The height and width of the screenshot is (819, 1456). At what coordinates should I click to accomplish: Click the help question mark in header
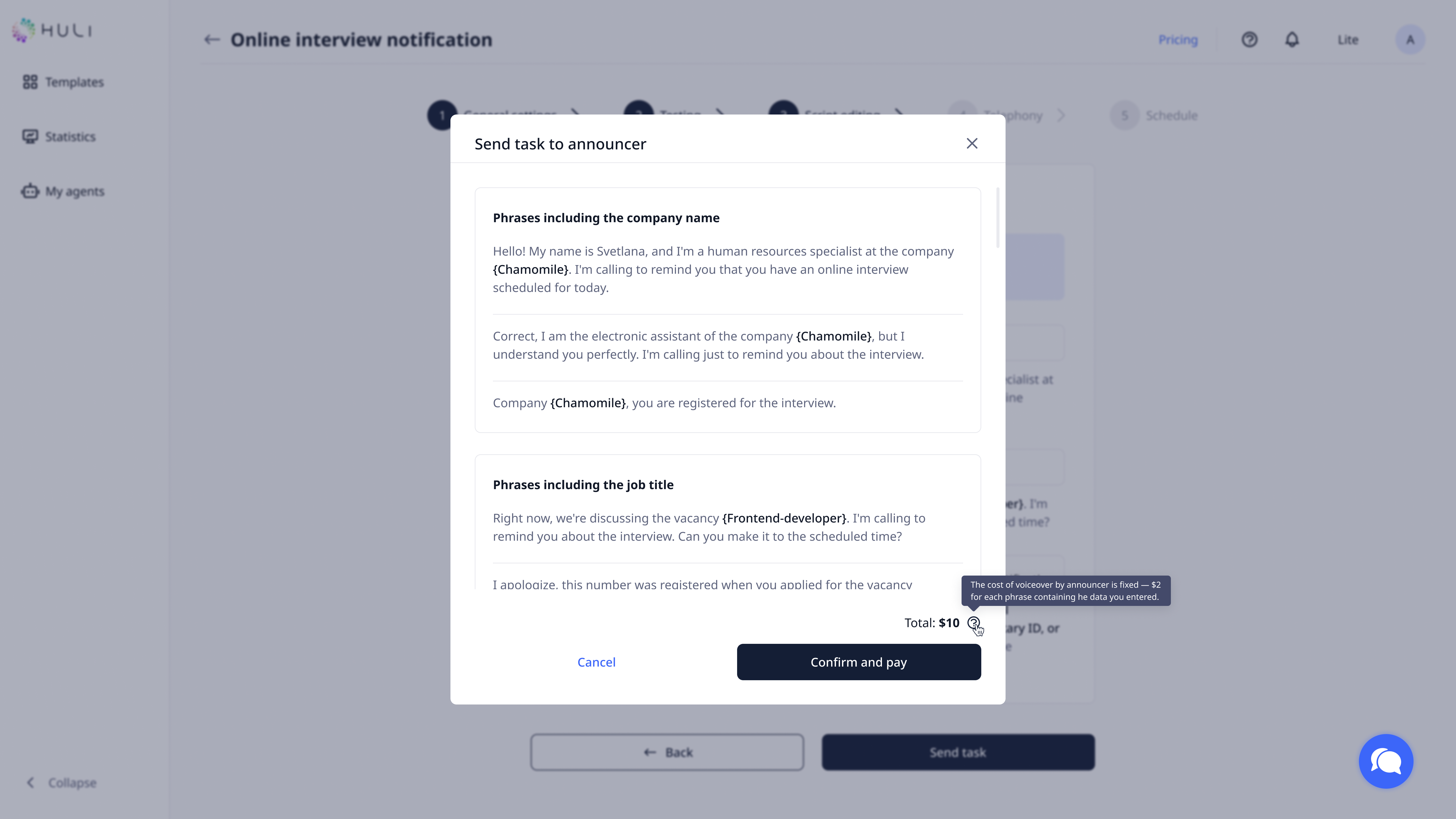point(1249,40)
